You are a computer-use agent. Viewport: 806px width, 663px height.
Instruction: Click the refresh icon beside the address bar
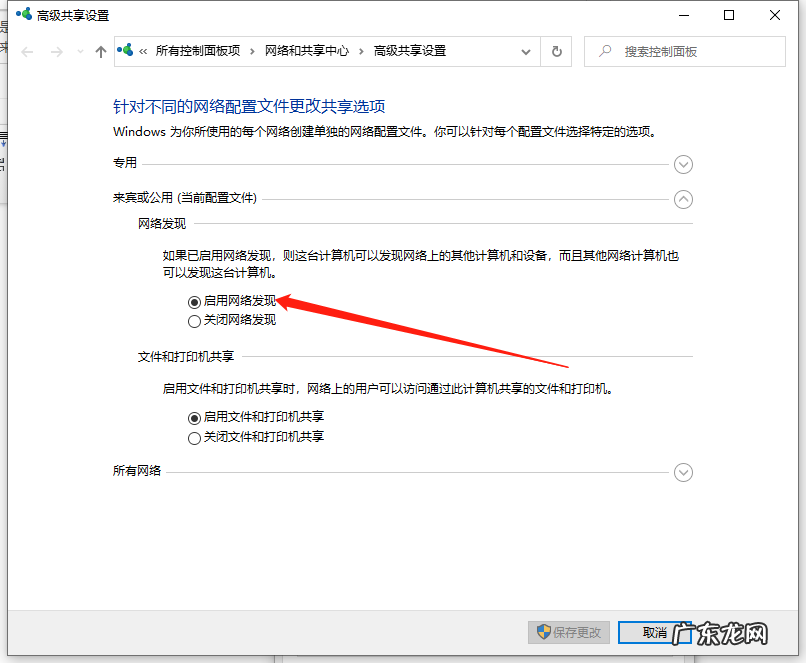coord(556,52)
